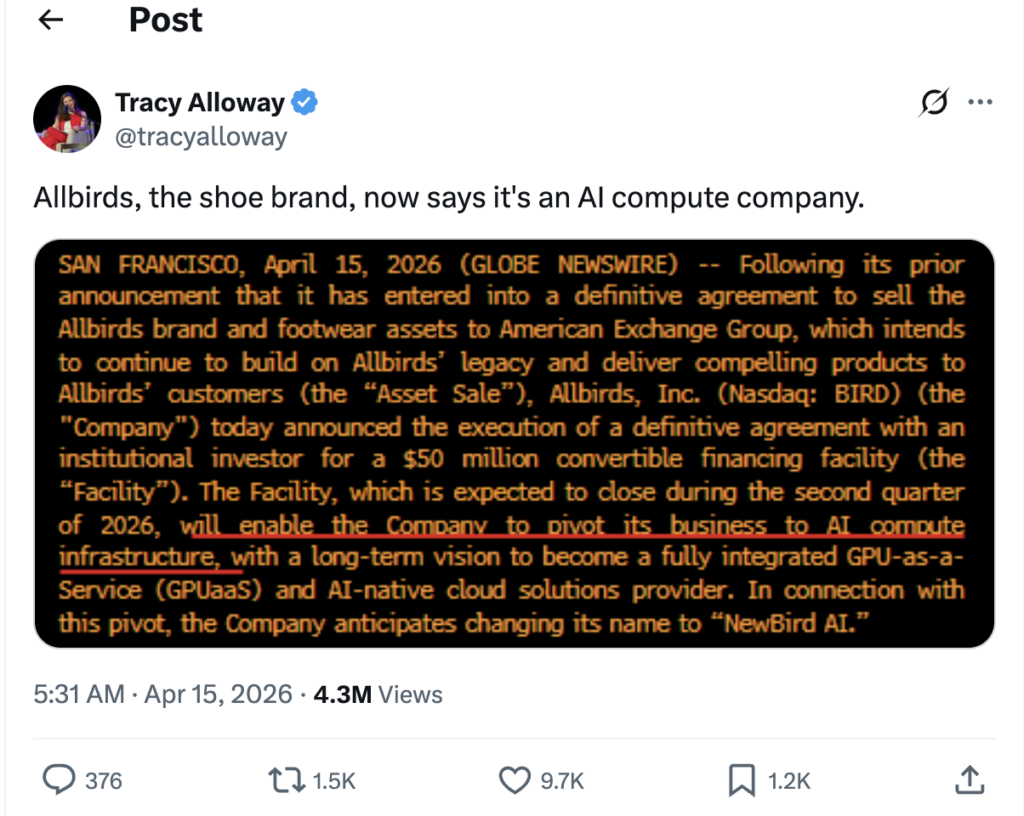Like the post with the heart icon
Screen dimensions: 1024x816
tap(514, 780)
